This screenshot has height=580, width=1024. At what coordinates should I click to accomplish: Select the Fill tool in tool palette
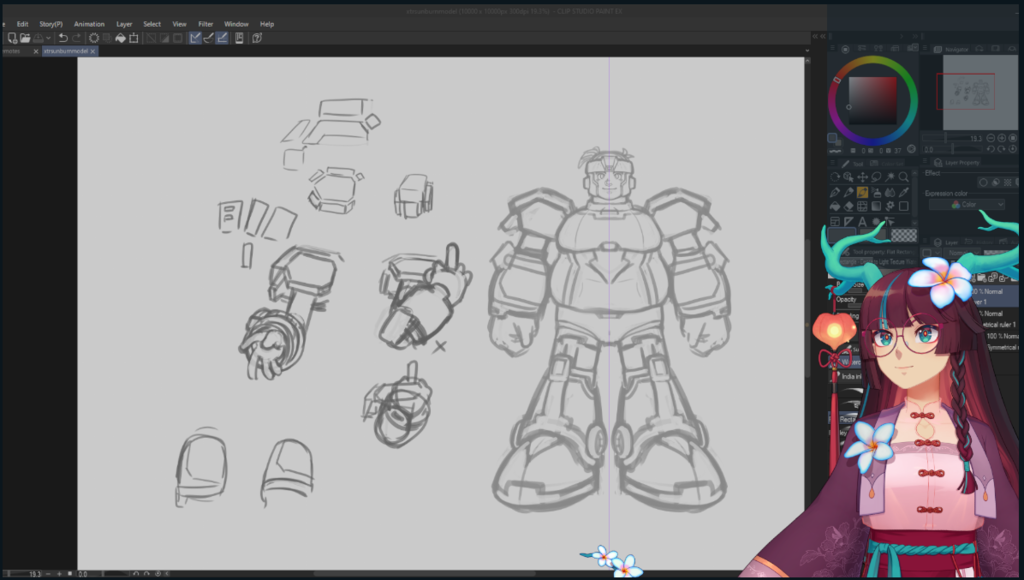835,206
